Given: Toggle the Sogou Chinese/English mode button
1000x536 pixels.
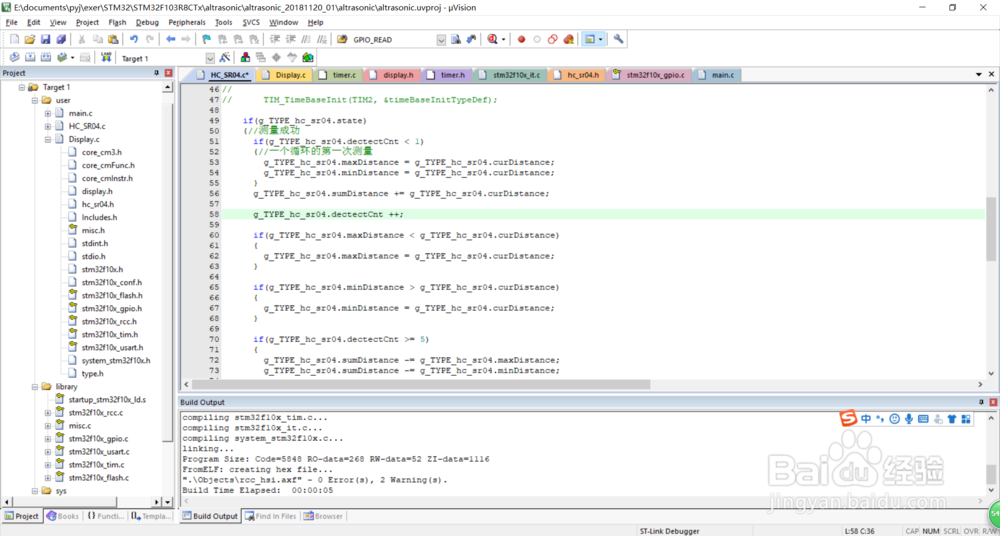Looking at the screenshot, I should [x=866, y=419].
